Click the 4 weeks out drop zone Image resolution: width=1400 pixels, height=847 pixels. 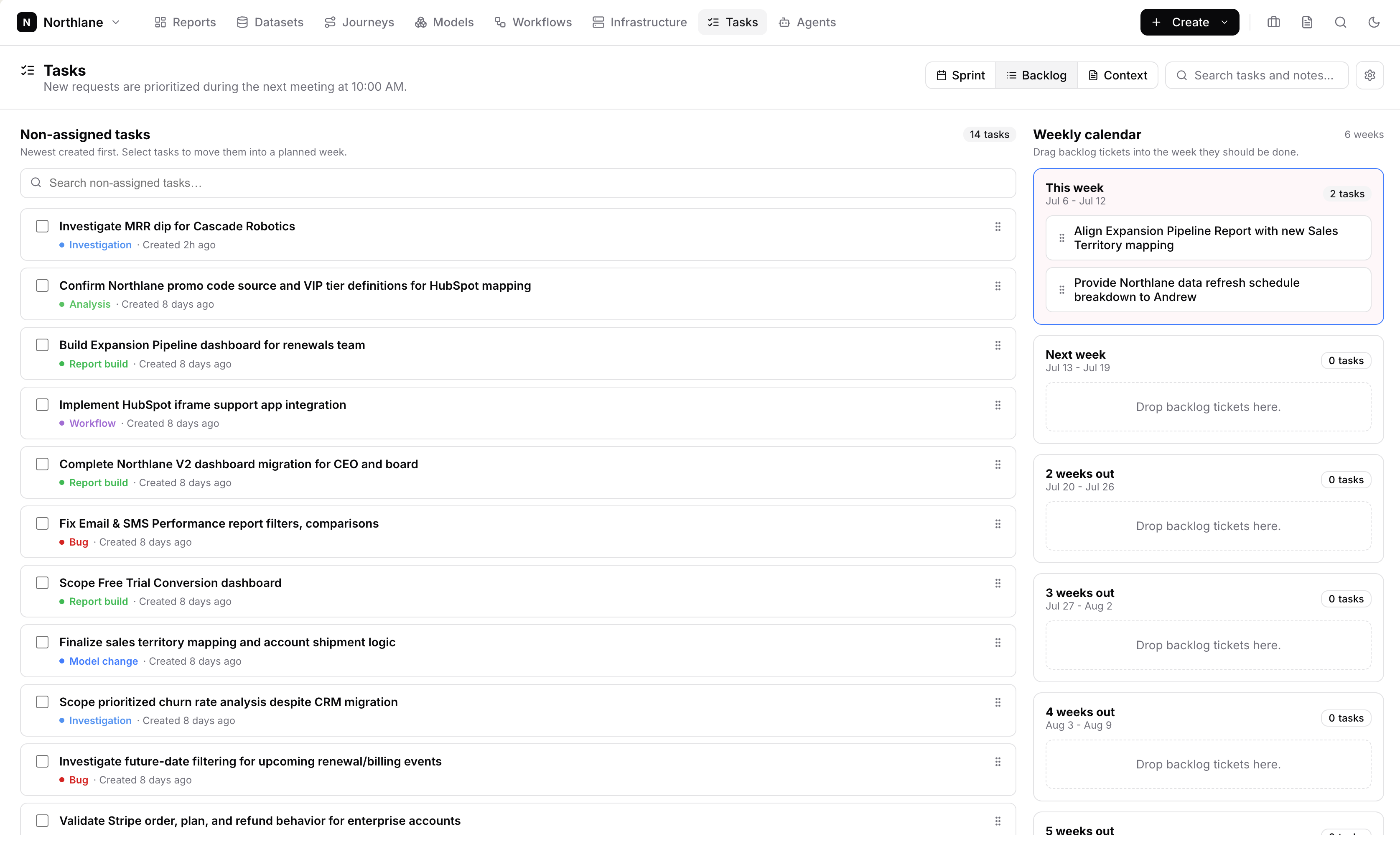[1208, 765]
